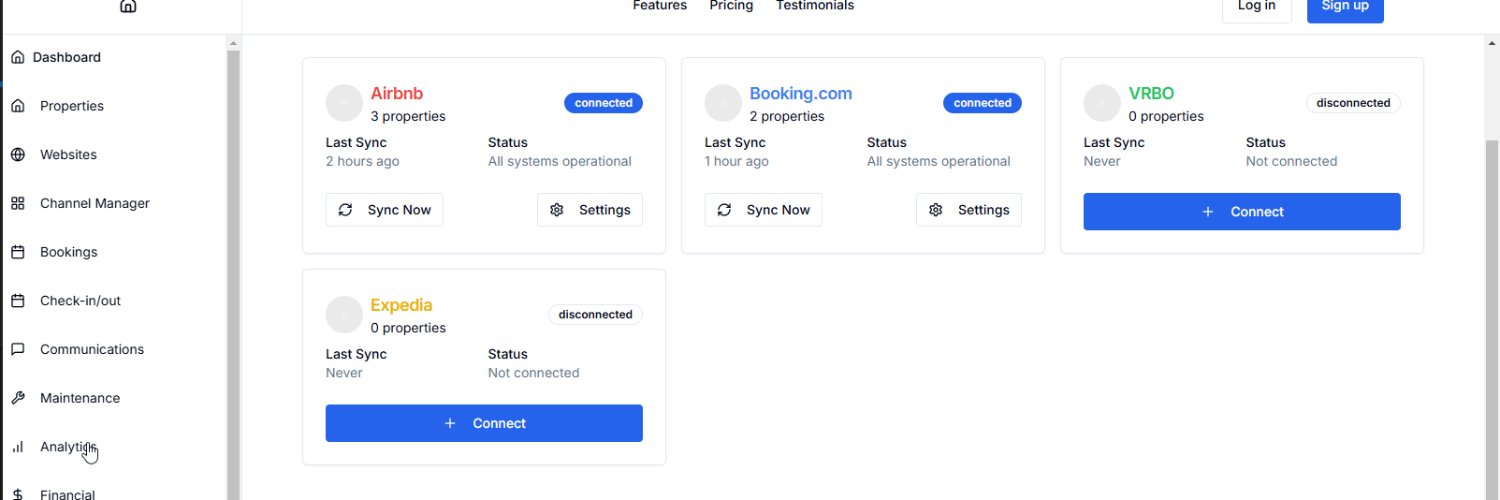Open Airbnb channel Settings
The image size is (1500, 500).
coord(590,210)
